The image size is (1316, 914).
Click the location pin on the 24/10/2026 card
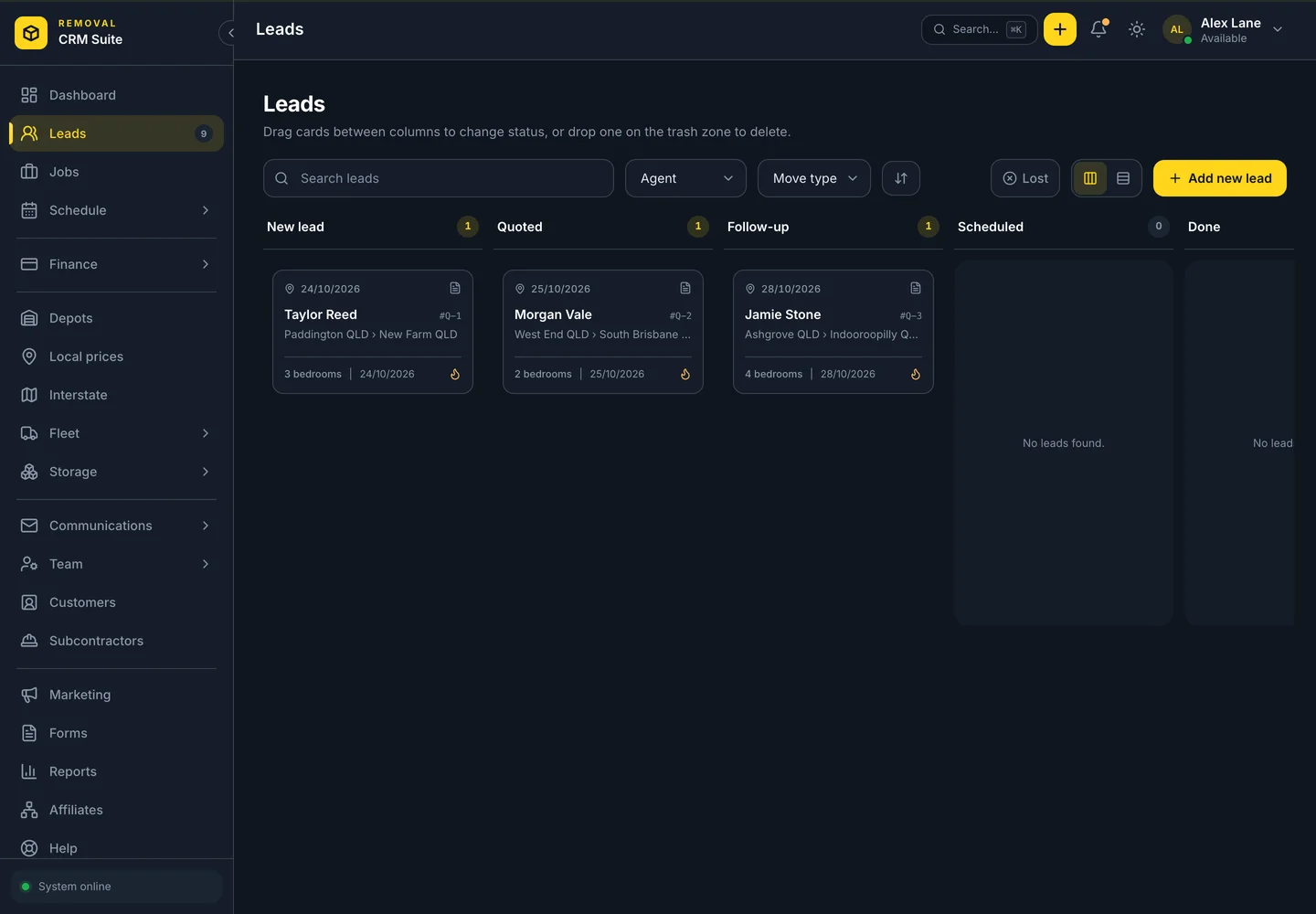point(290,289)
